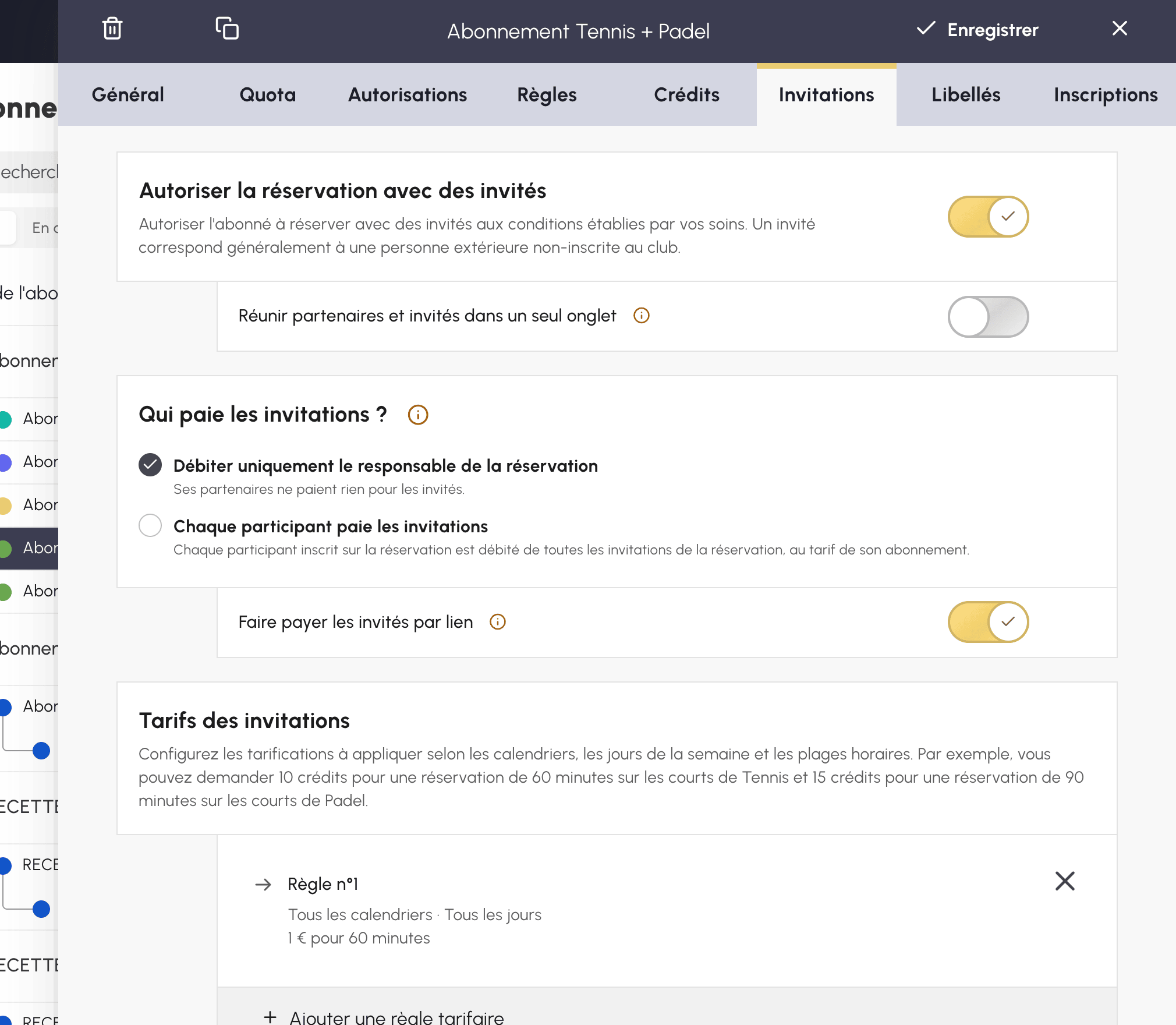
Task: Open info icon next to Réunir partenaires
Action: [x=642, y=316]
